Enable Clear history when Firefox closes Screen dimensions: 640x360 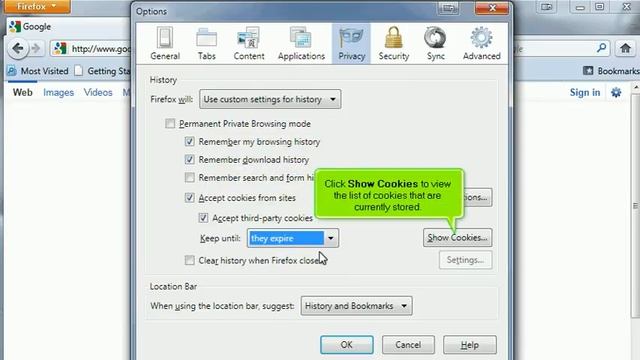point(189,260)
